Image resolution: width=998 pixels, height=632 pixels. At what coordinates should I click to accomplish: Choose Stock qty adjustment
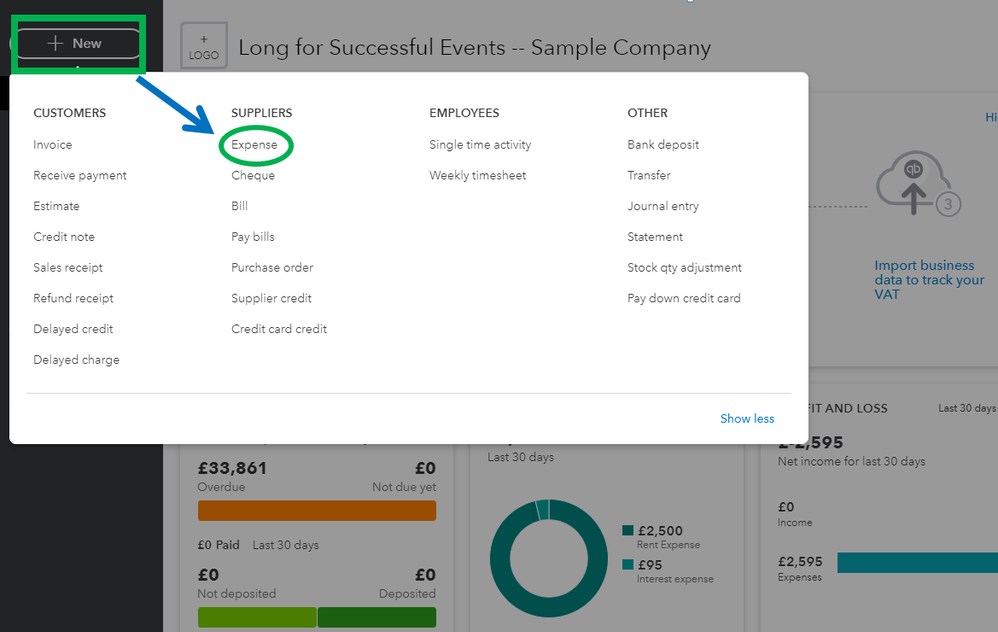tap(684, 268)
